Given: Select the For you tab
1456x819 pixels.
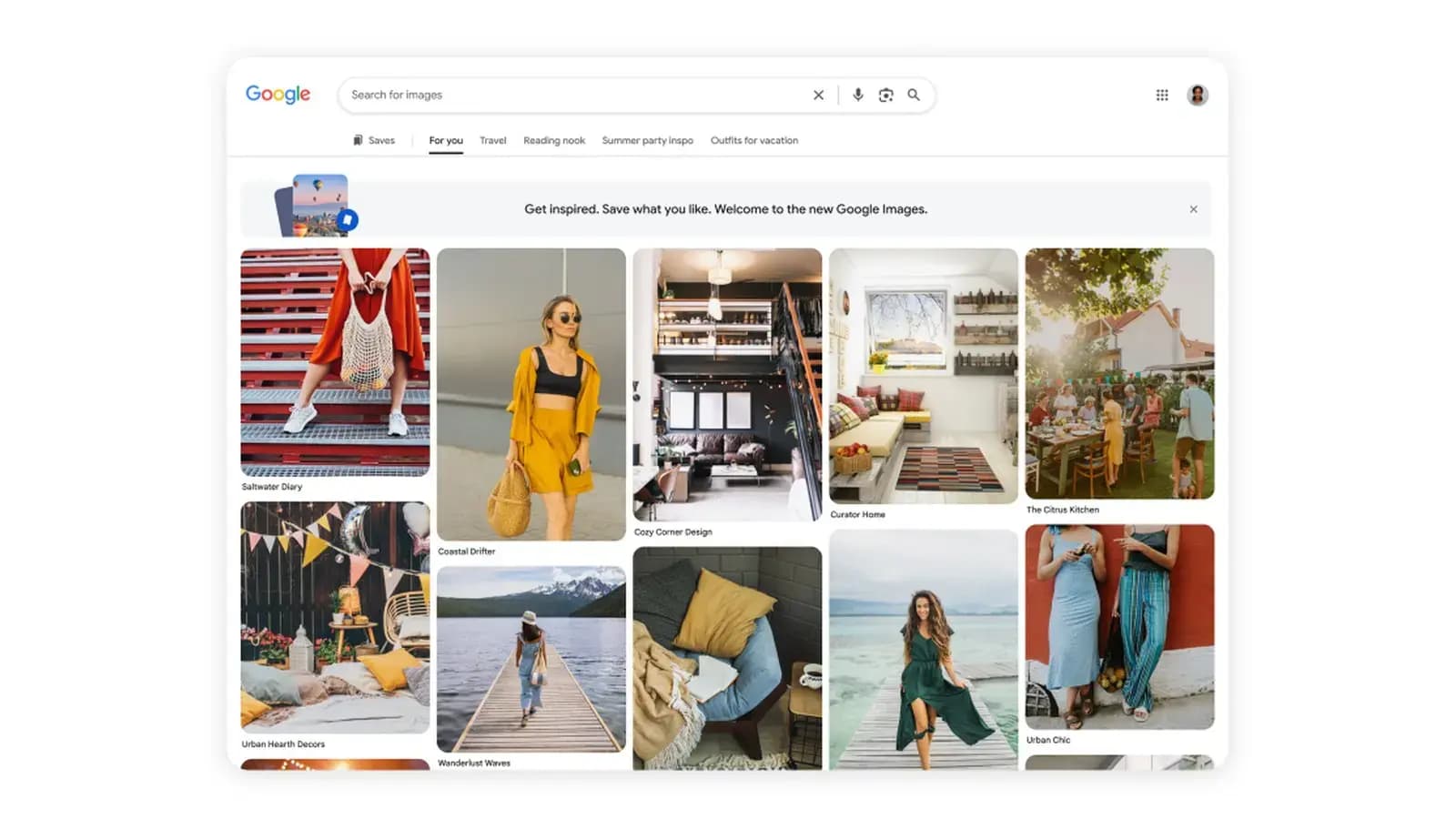Looking at the screenshot, I should tap(446, 140).
